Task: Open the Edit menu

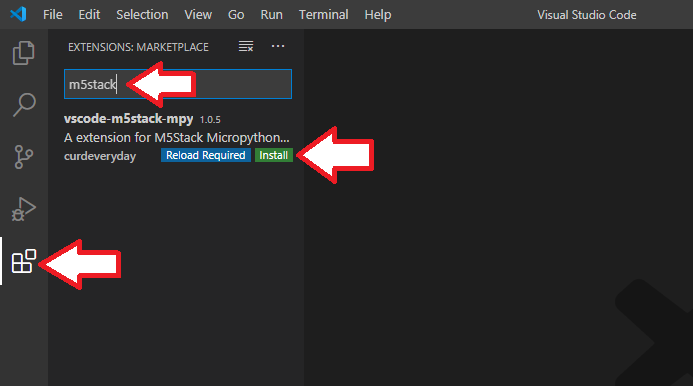Action: pos(89,15)
